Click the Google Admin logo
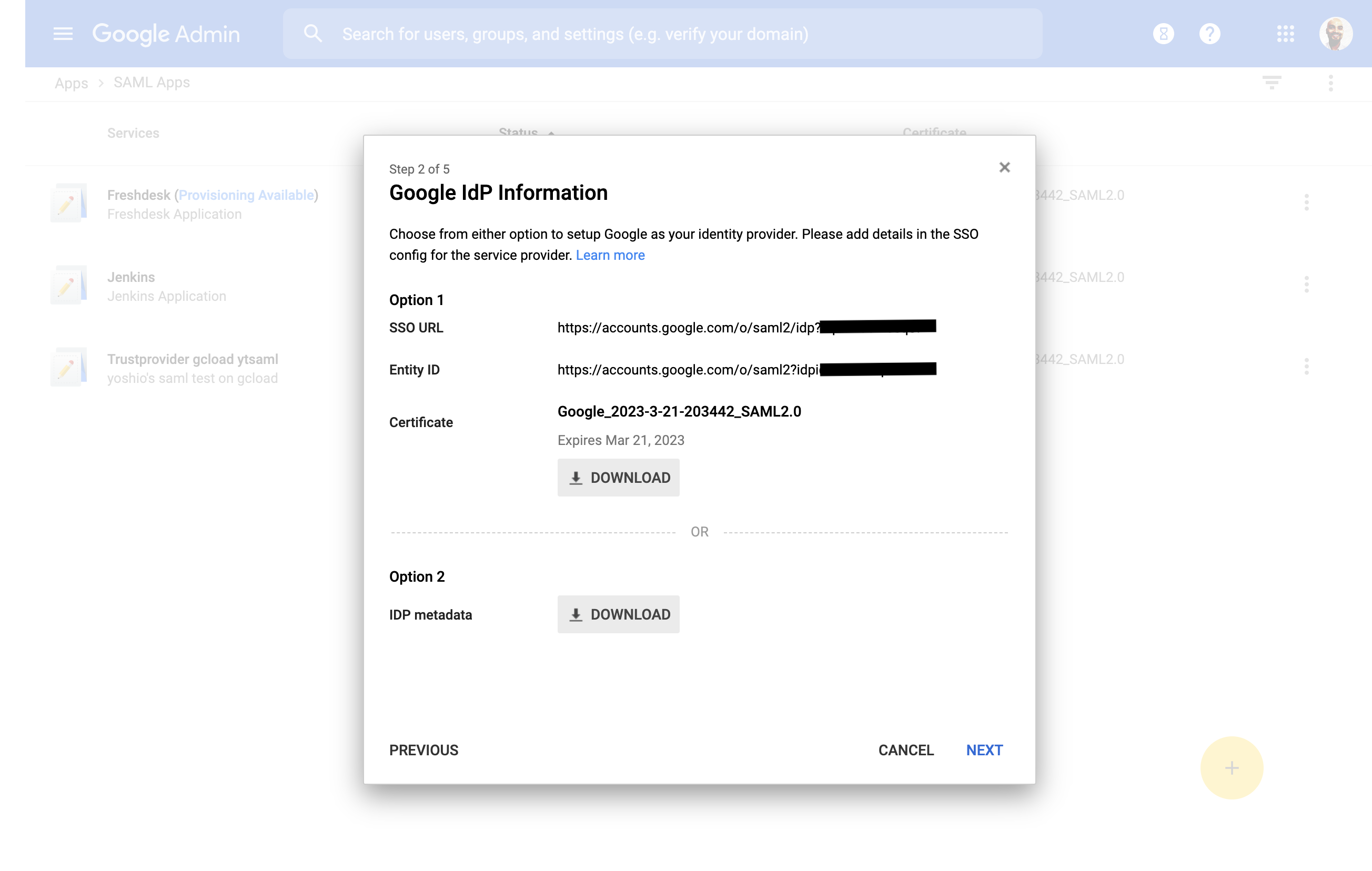The image size is (1372, 871). [x=166, y=34]
